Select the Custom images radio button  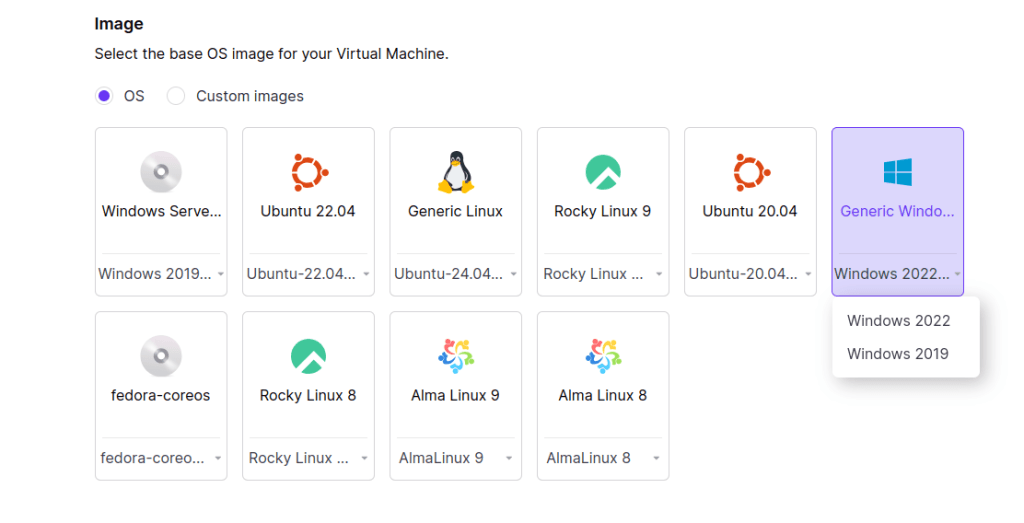(176, 96)
